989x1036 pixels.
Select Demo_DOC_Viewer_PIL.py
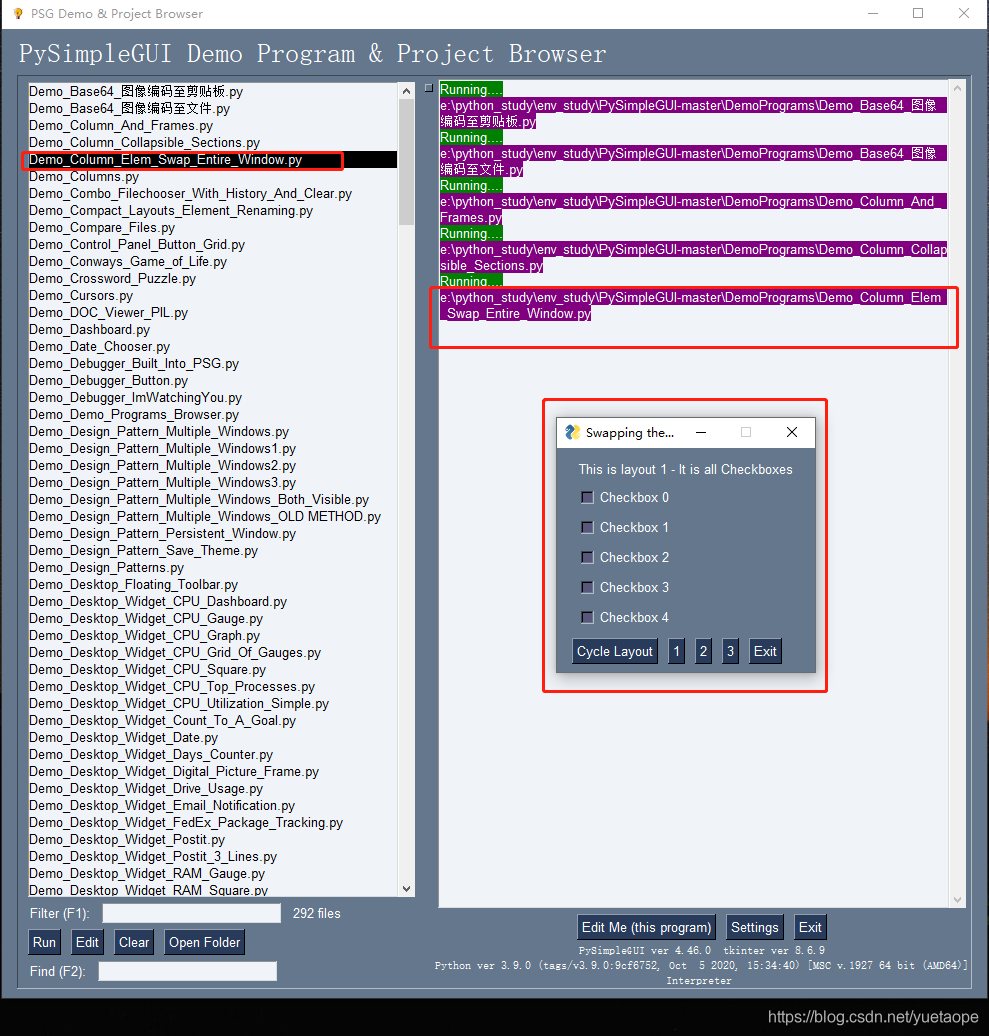tap(108, 313)
